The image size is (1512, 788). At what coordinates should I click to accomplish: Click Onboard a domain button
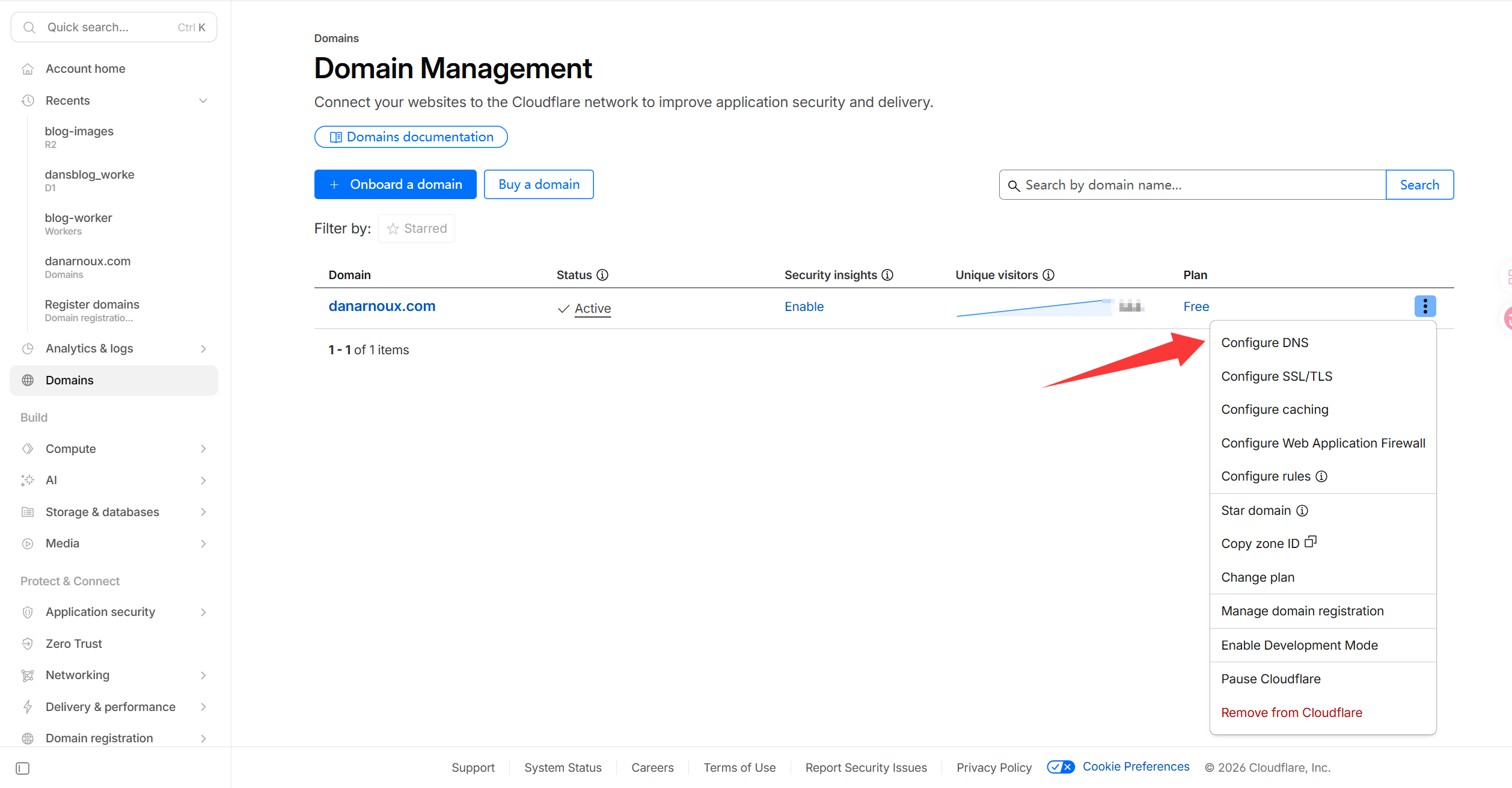[x=395, y=185]
